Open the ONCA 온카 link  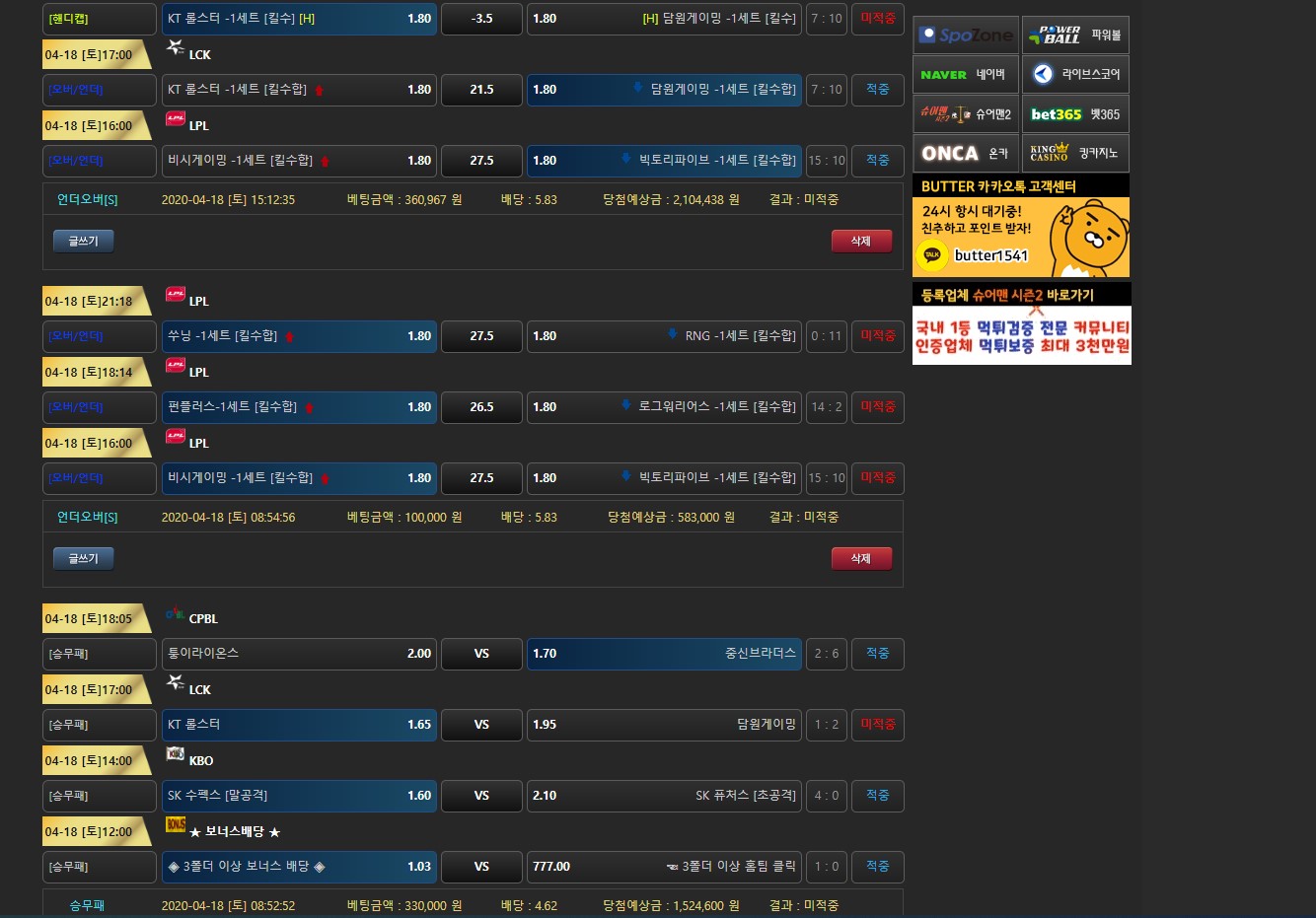(x=965, y=154)
